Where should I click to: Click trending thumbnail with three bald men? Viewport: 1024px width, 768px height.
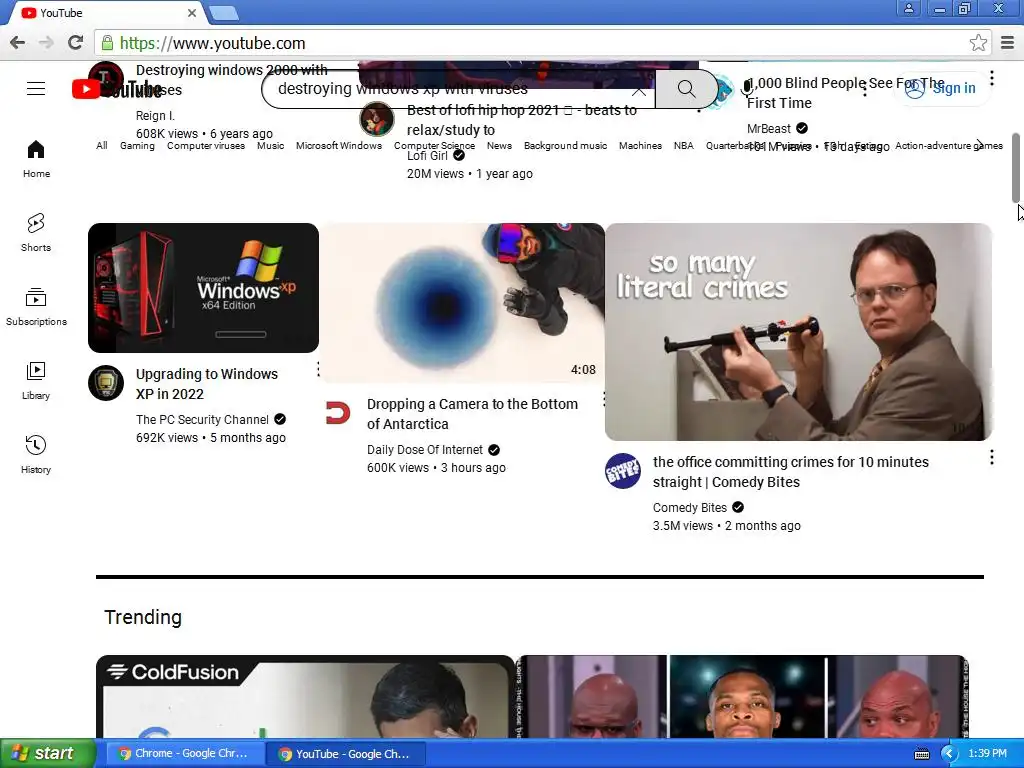click(x=743, y=697)
